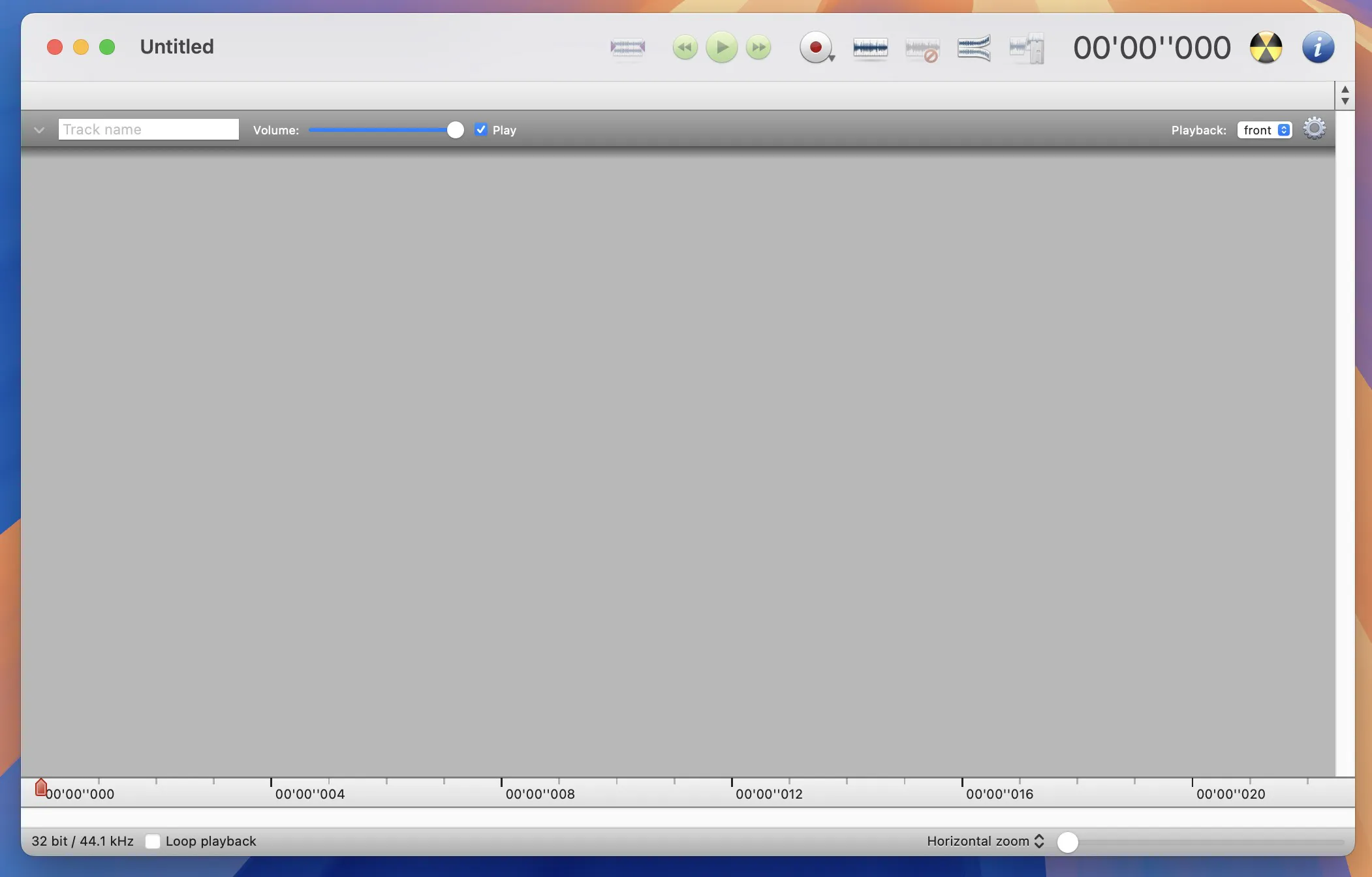
Task: Click the timeline at 00'00''020
Action: click(1230, 794)
